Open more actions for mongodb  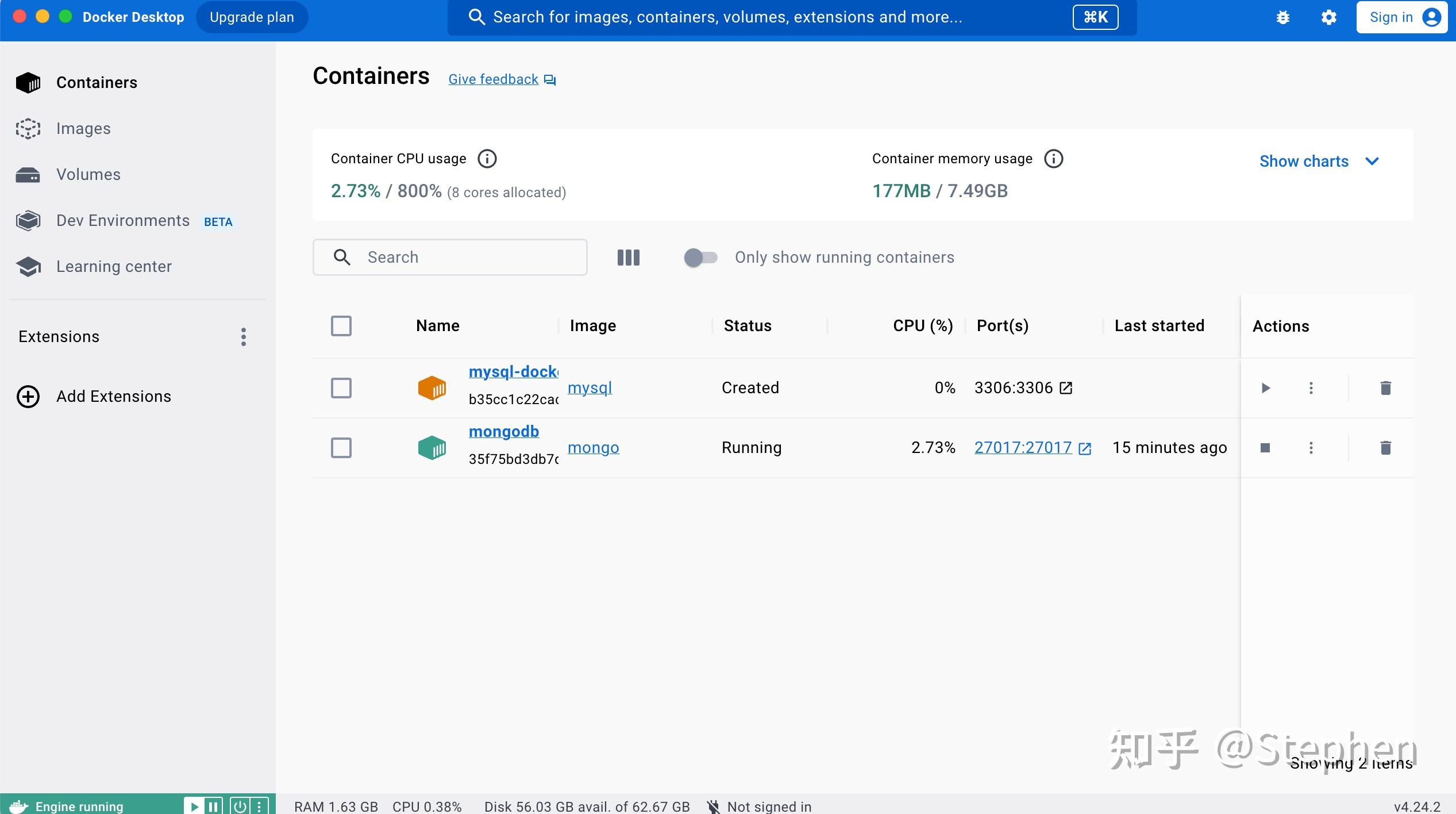click(x=1311, y=448)
